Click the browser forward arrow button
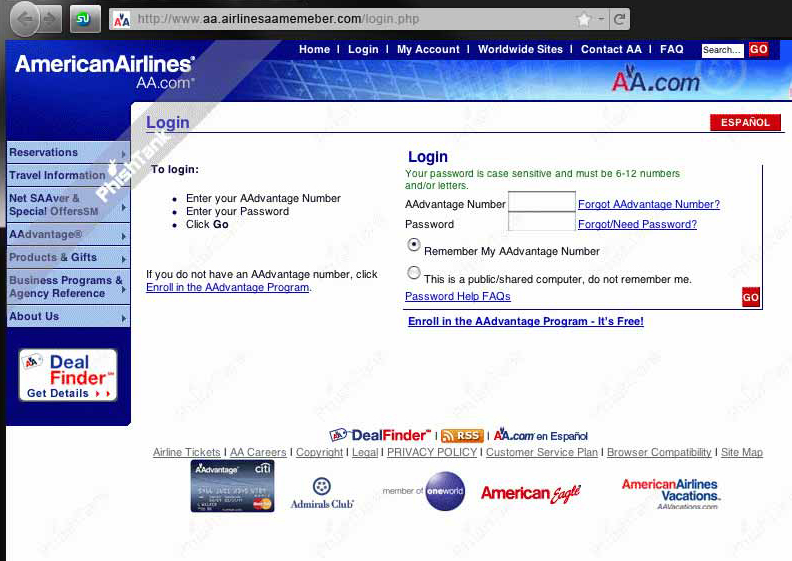The width and height of the screenshot is (792, 561). (x=51, y=19)
